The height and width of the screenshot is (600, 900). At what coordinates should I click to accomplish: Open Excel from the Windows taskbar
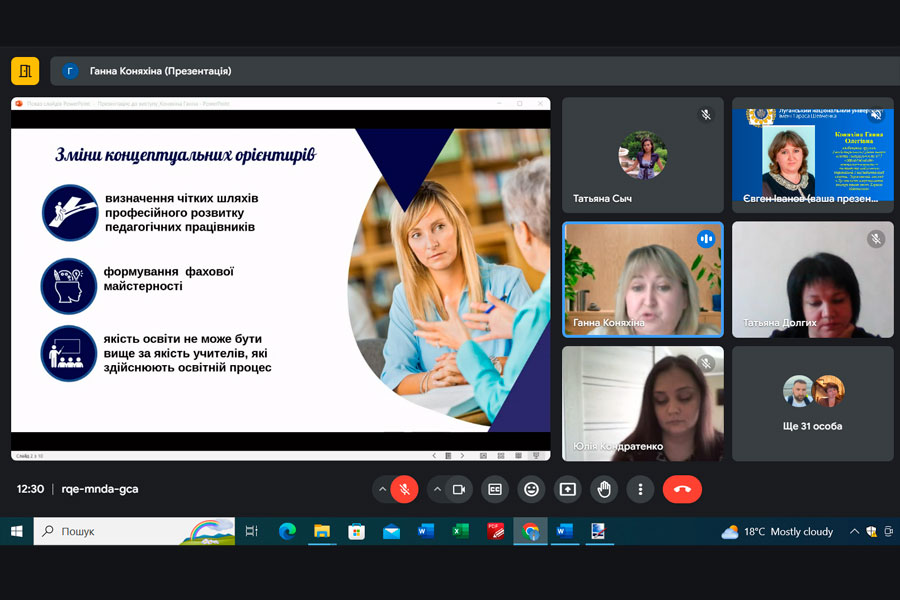460,532
